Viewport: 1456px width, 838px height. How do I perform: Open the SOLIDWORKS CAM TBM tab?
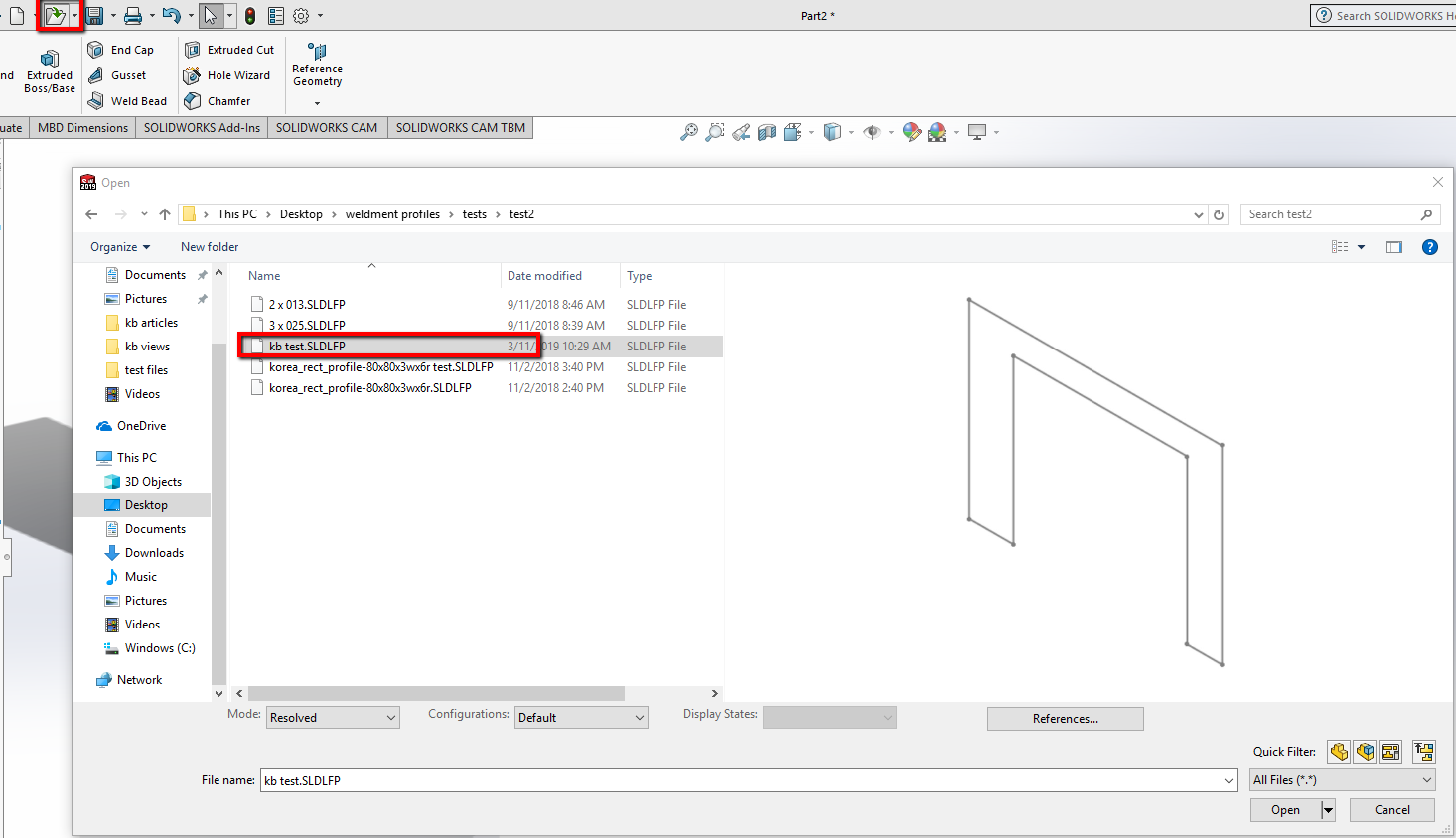461,128
